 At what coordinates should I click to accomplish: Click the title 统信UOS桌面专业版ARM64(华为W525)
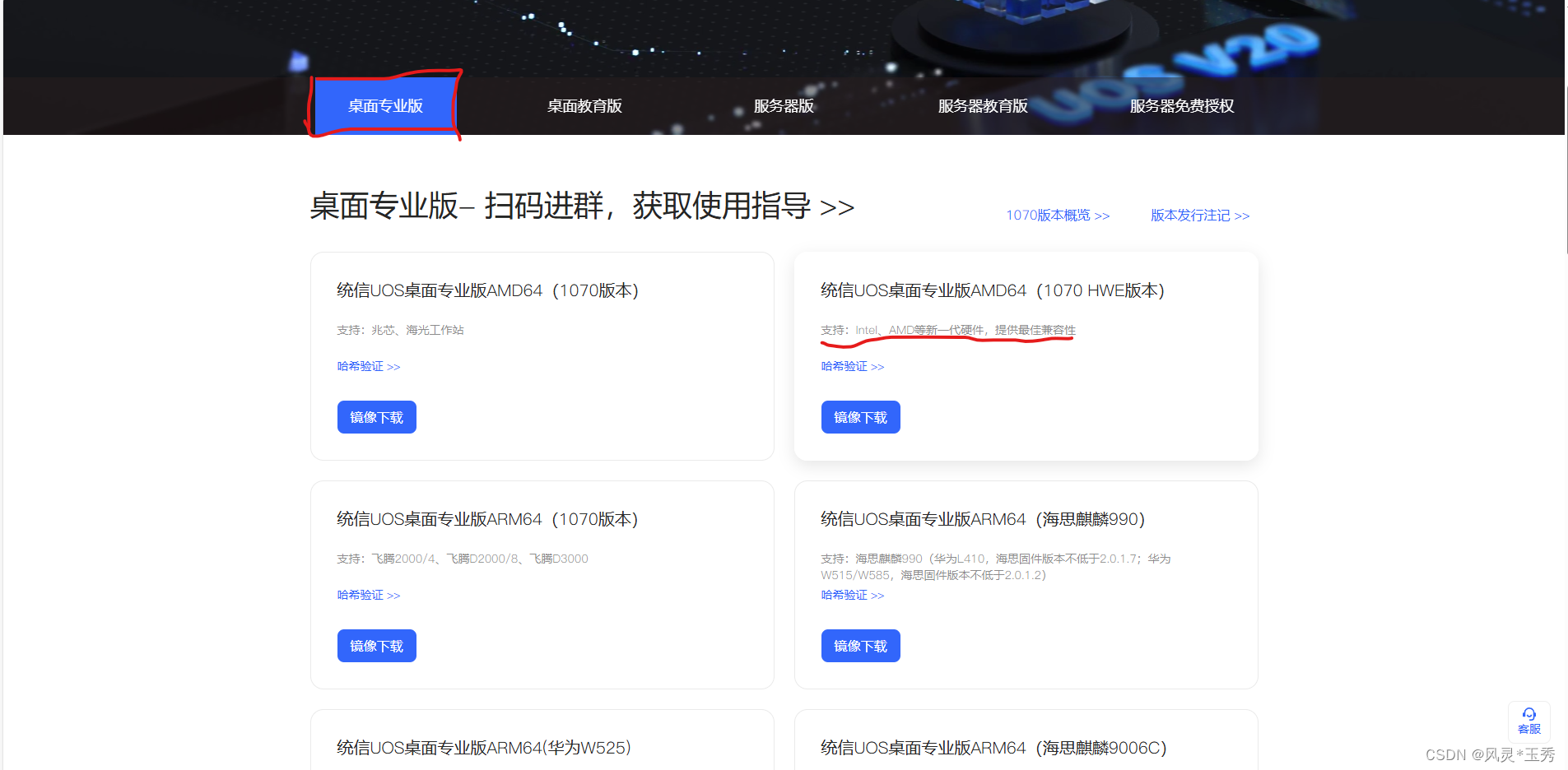(x=484, y=748)
